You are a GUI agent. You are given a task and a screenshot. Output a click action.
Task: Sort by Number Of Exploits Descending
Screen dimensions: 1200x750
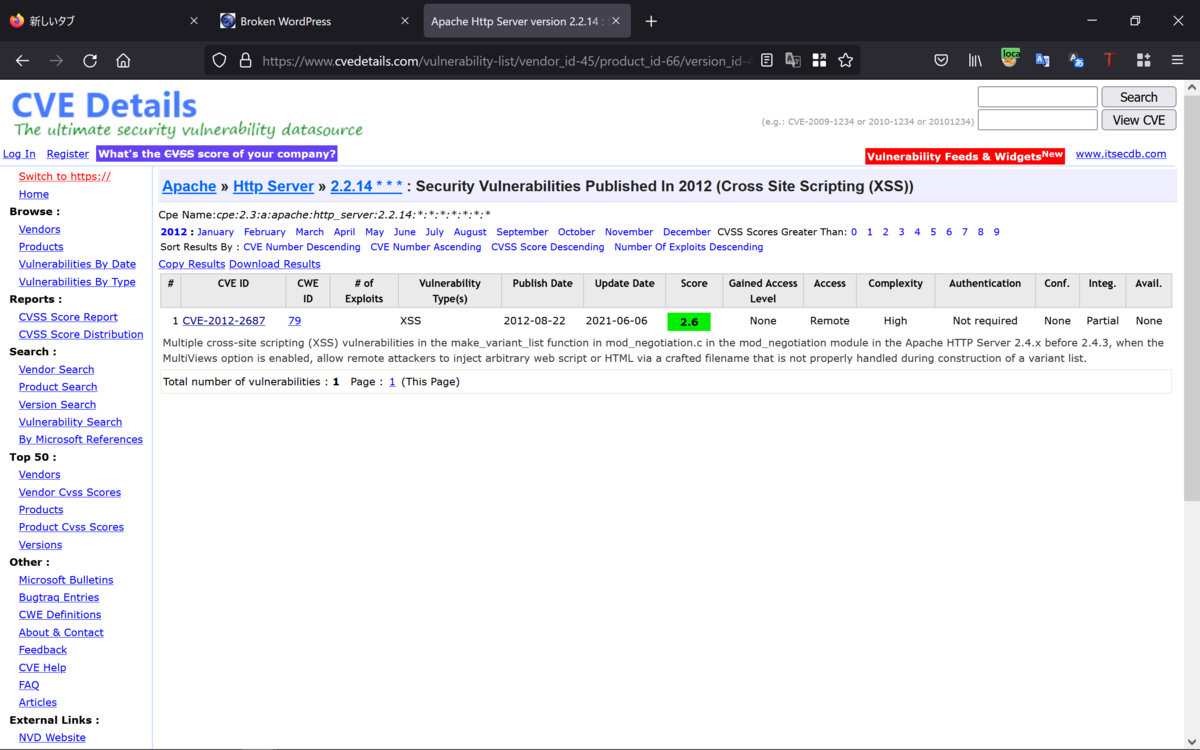point(688,247)
